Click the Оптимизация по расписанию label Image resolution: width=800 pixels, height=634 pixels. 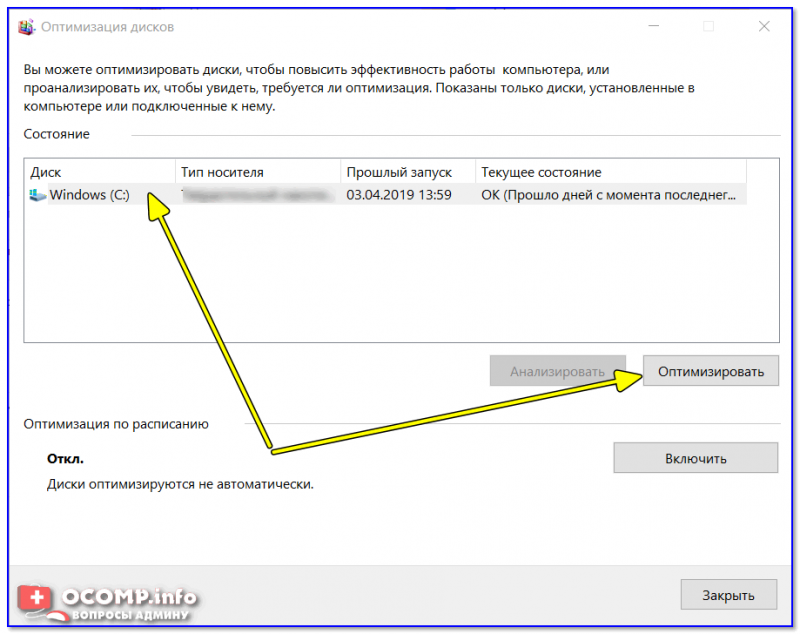tap(116, 424)
